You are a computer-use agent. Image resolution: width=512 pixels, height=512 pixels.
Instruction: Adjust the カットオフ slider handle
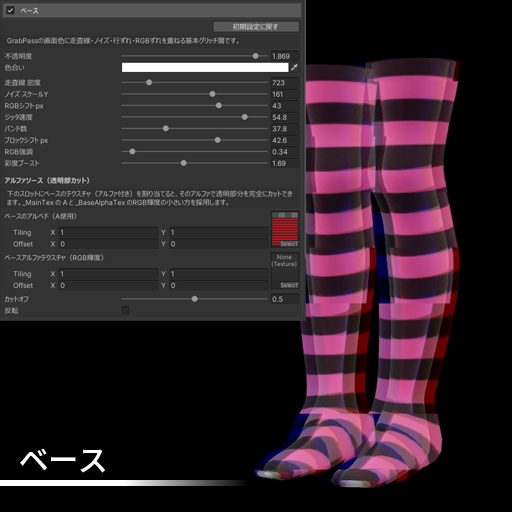click(195, 299)
